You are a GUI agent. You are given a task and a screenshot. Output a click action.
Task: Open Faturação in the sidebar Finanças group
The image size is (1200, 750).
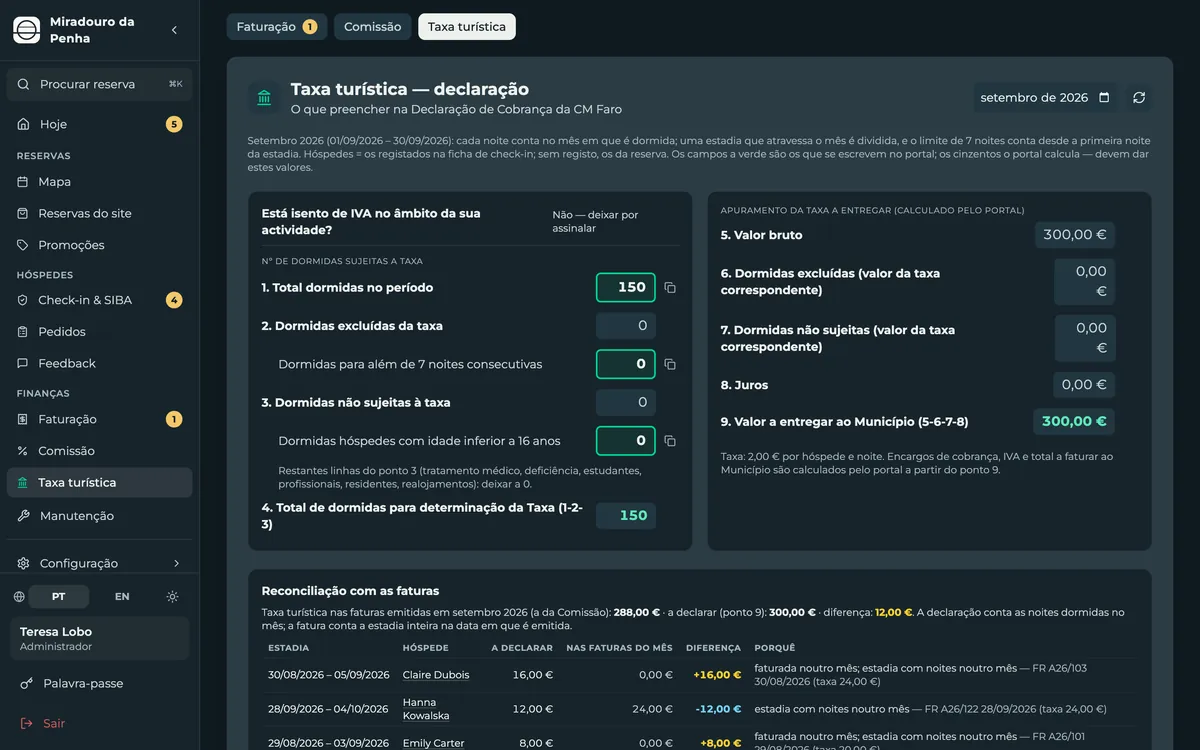pos(100,419)
